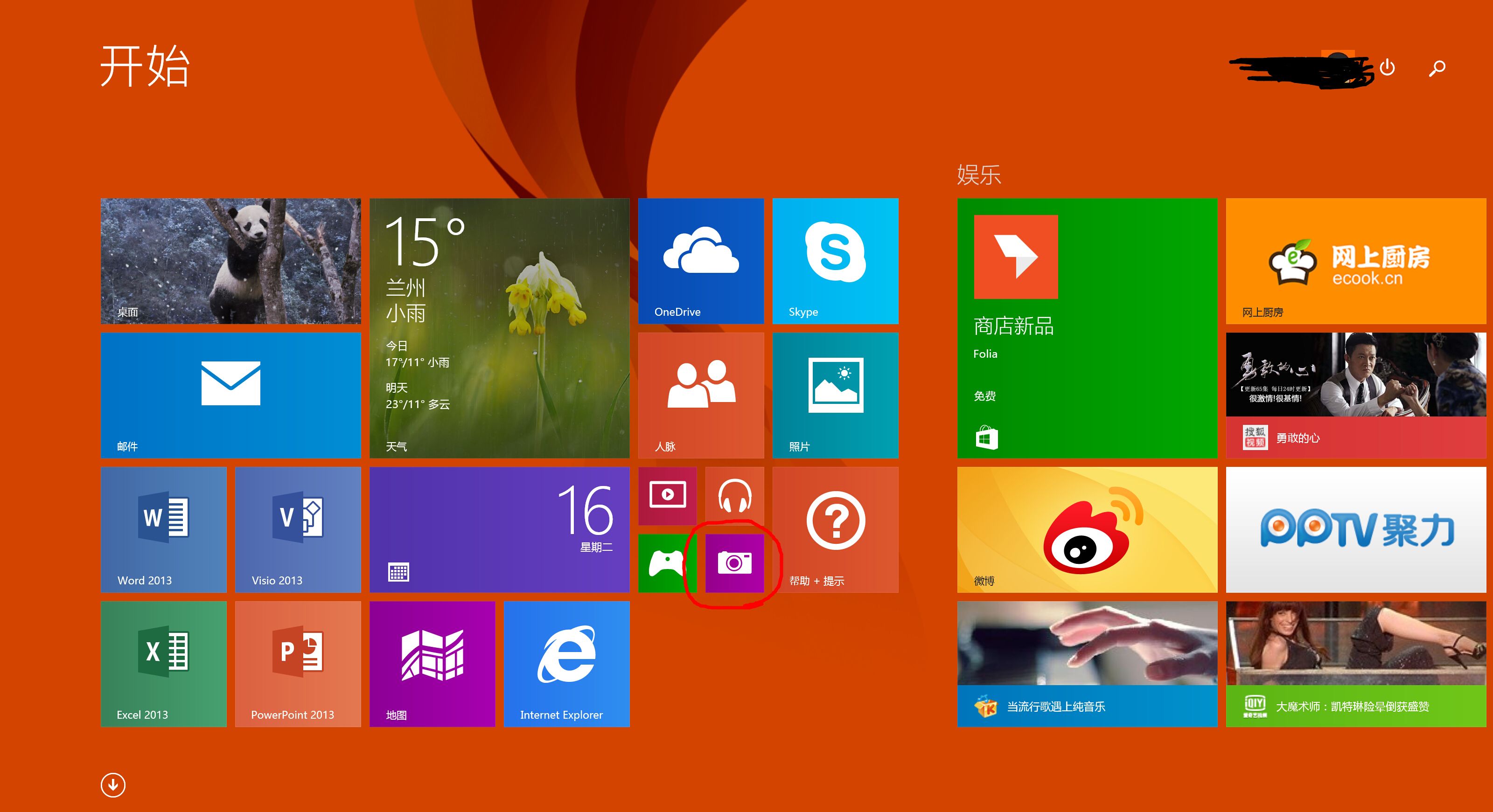Show all apps with down arrow

[113, 785]
